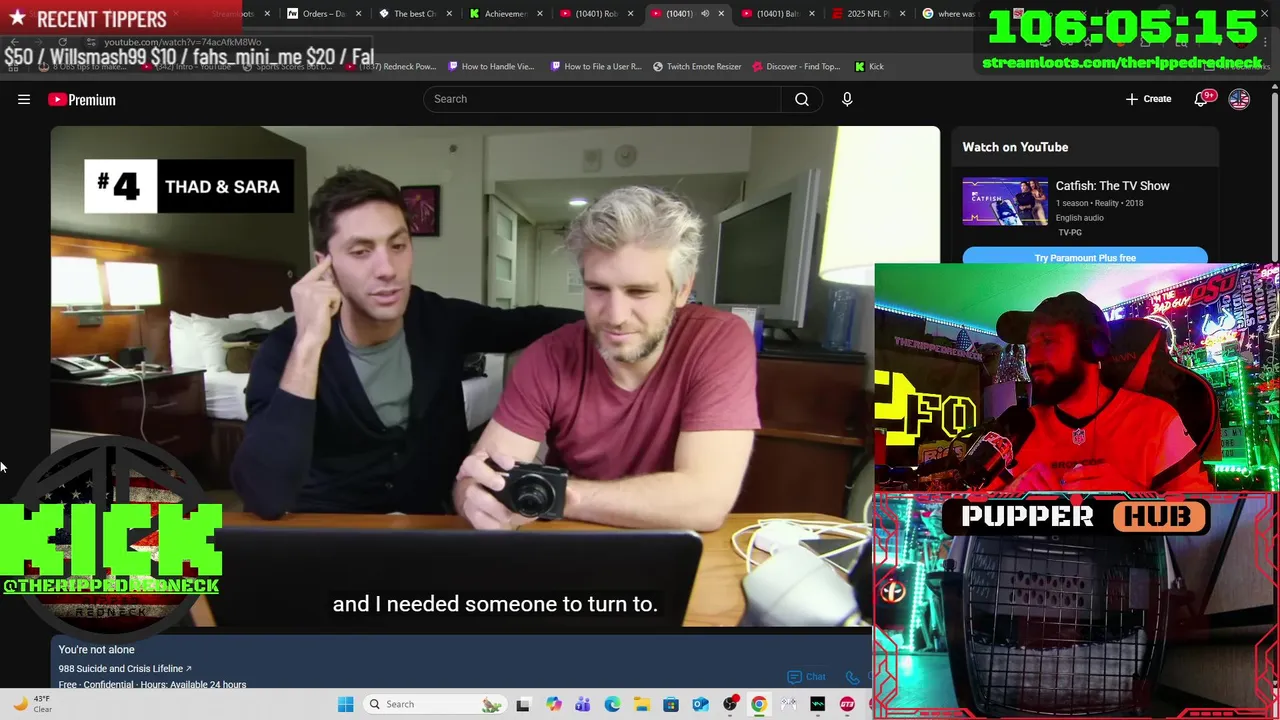The height and width of the screenshot is (720, 1280).
Task: Click Try Paramount Plus free button
Action: (1085, 257)
